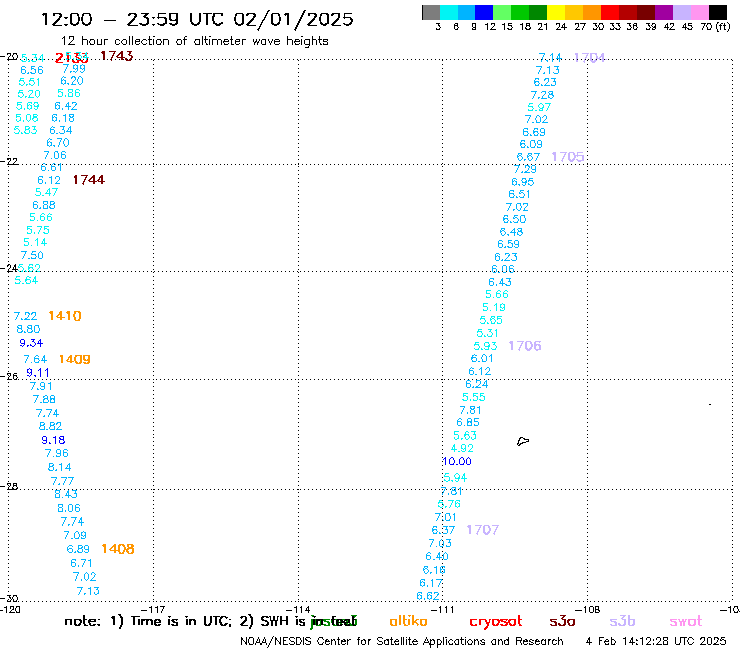Select the lavender '1707' time label
Viewport: 740px width, 650px height.
coord(482,530)
